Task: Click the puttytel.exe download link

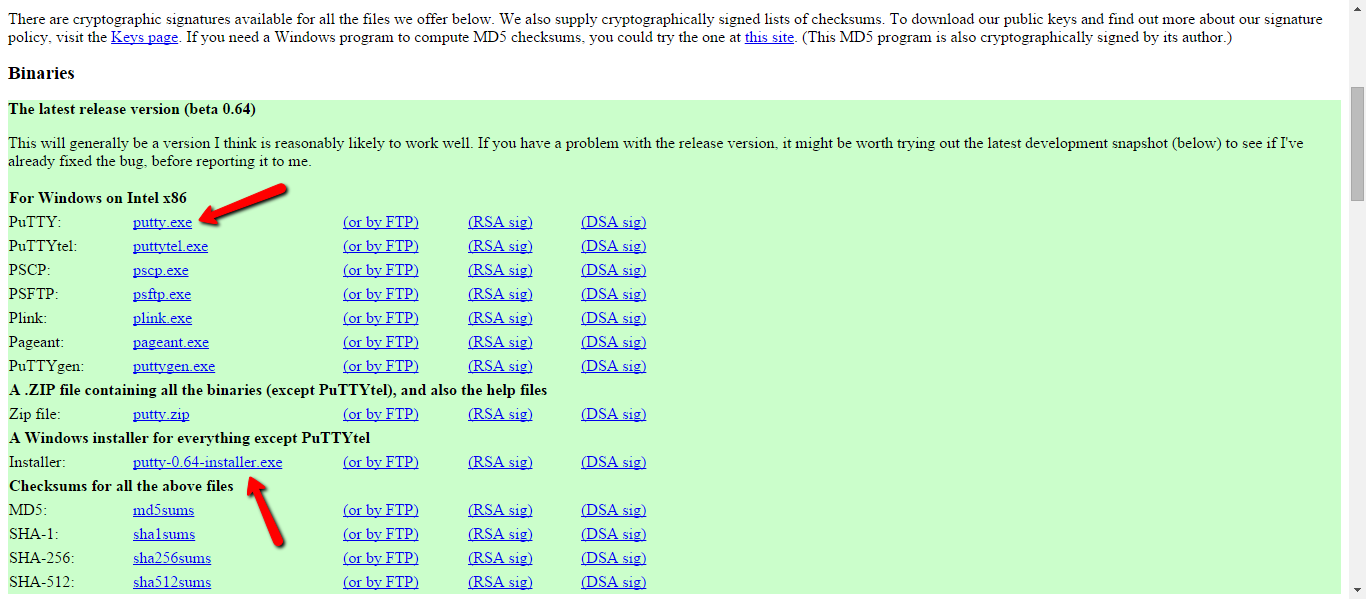Action: point(170,246)
